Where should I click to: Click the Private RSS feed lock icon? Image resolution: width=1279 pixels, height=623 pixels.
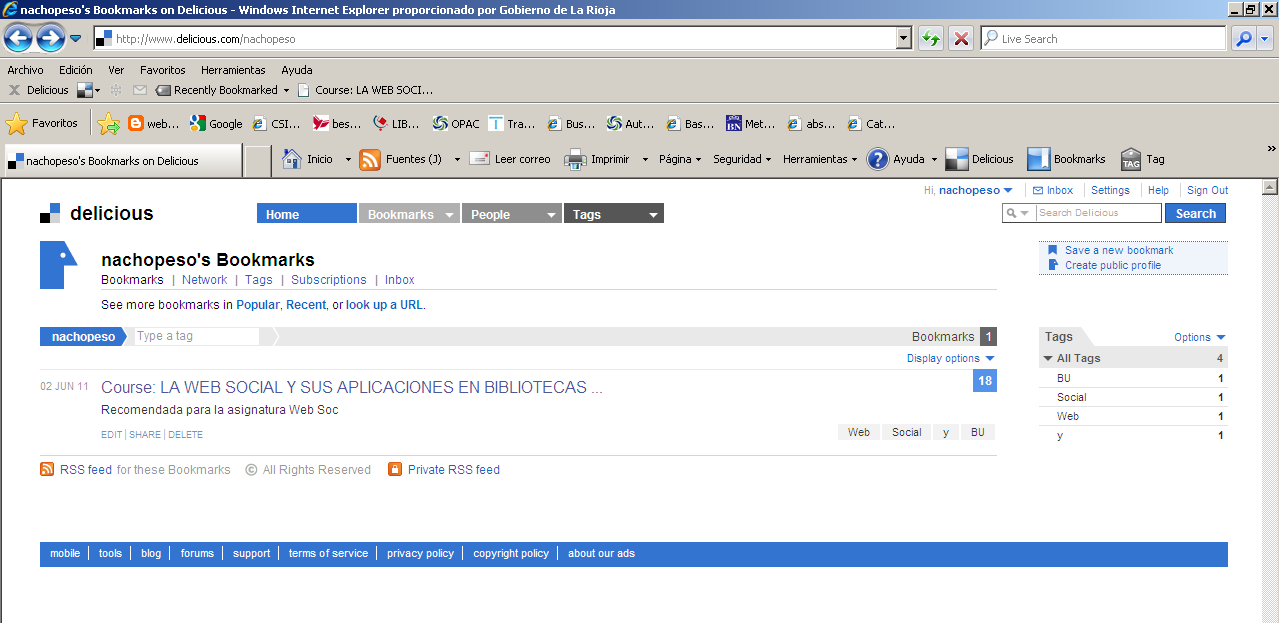(395, 469)
